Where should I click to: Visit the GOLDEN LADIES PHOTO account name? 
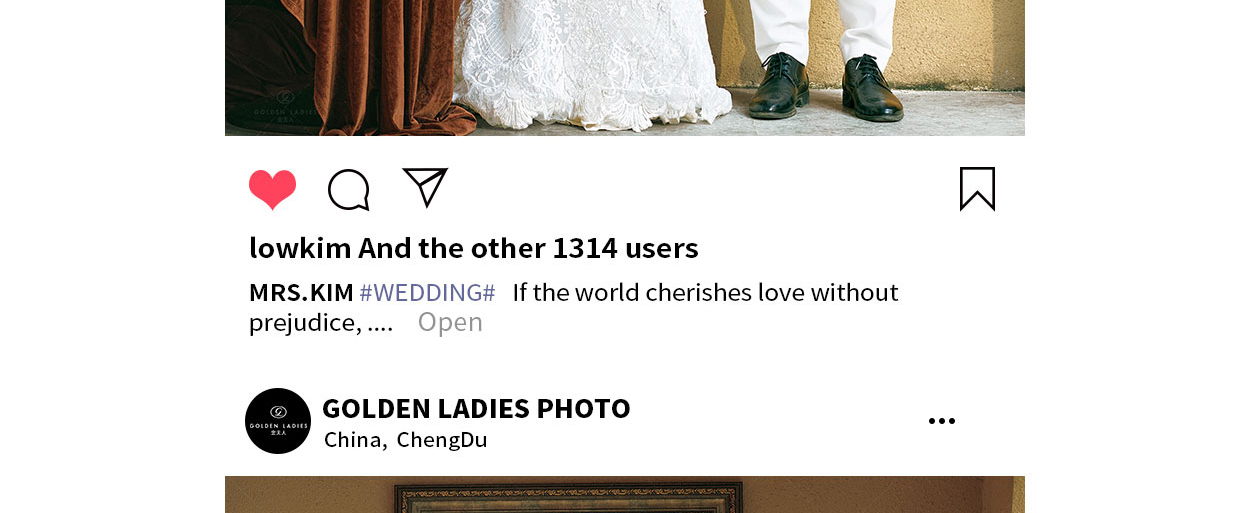(x=476, y=408)
